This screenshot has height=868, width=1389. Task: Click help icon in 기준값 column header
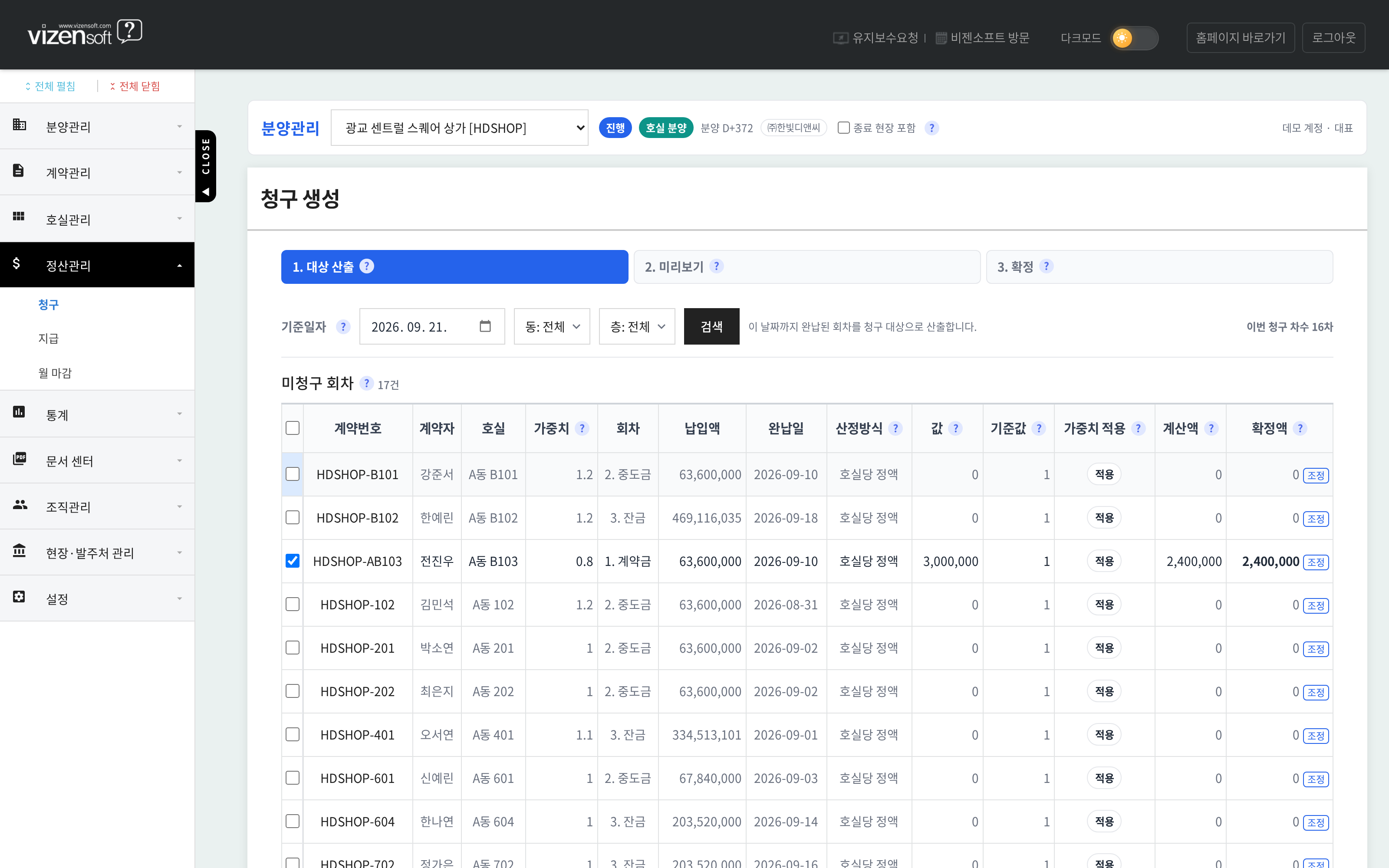(x=1038, y=428)
